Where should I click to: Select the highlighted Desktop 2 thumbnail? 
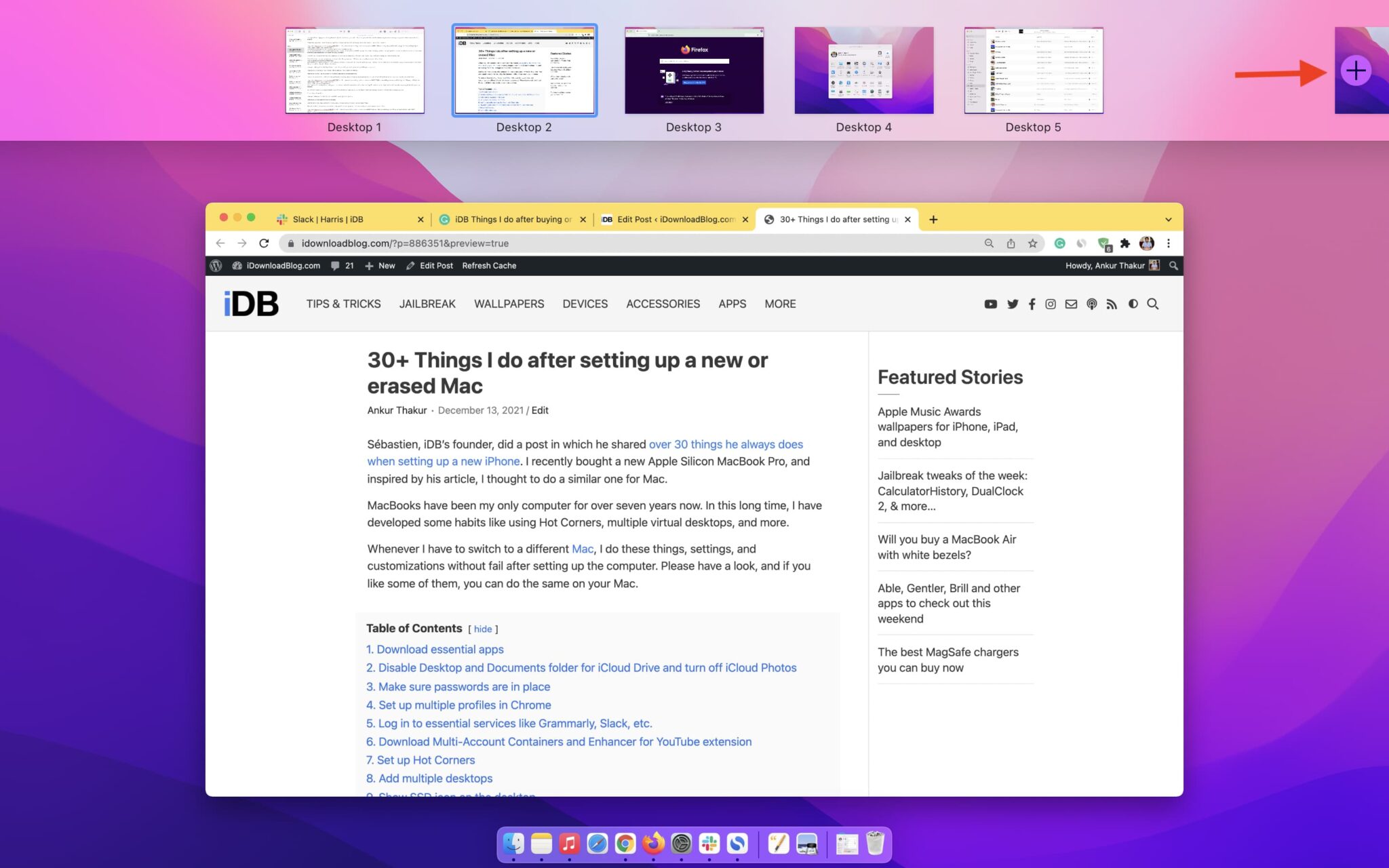pyautogui.click(x=524, y=71)
